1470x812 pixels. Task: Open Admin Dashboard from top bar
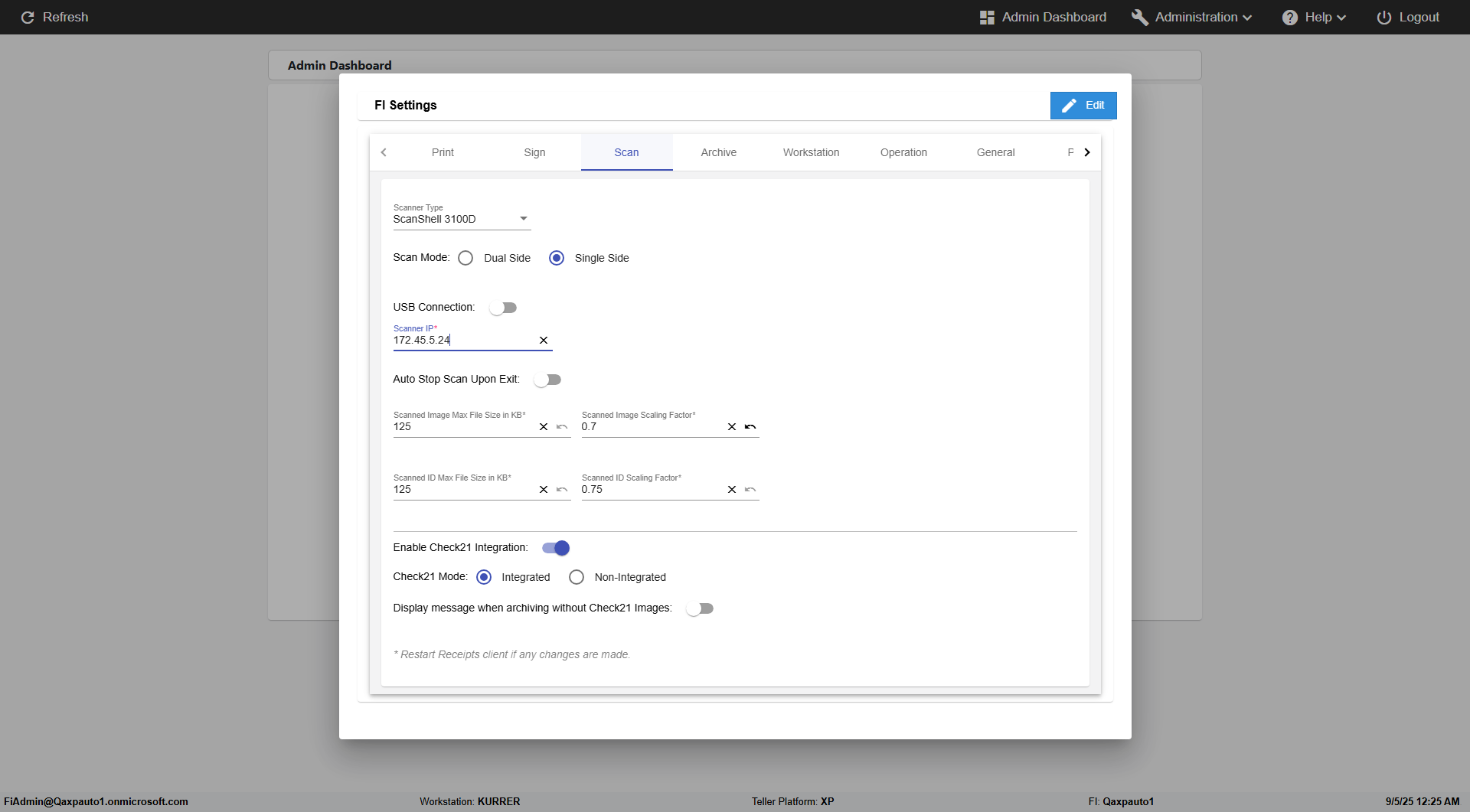pos(1043,17)
